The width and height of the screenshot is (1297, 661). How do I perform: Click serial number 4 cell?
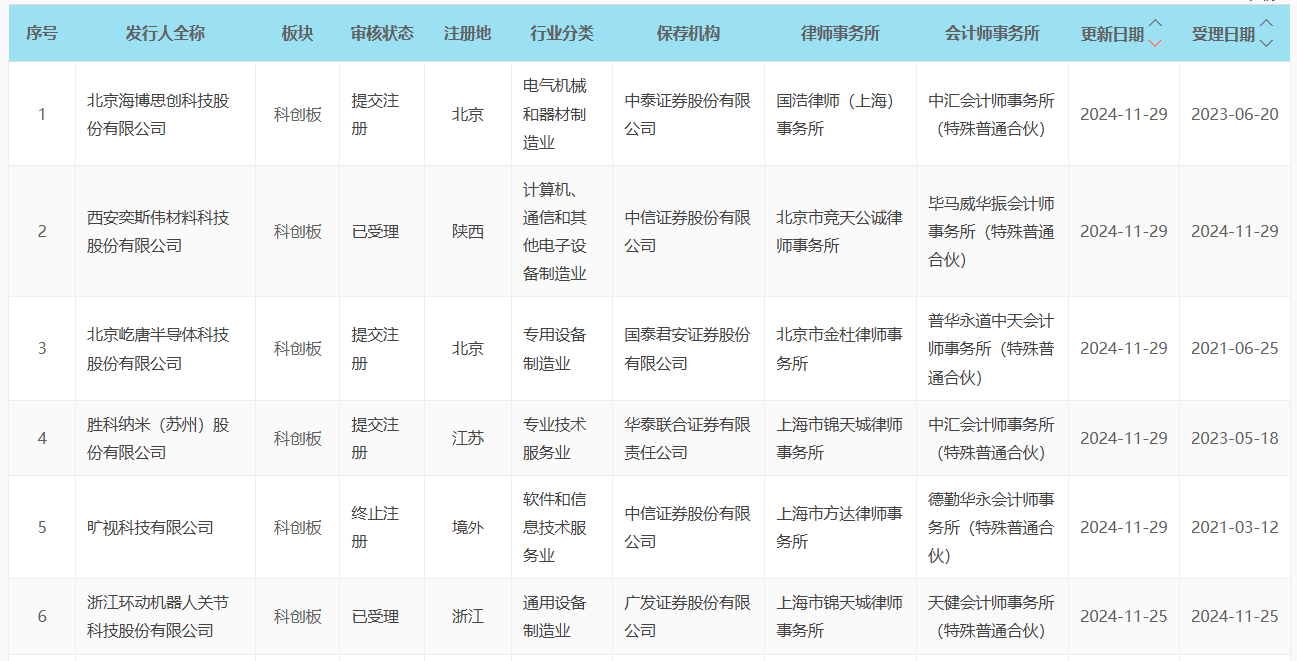click(x=42, y=438)
